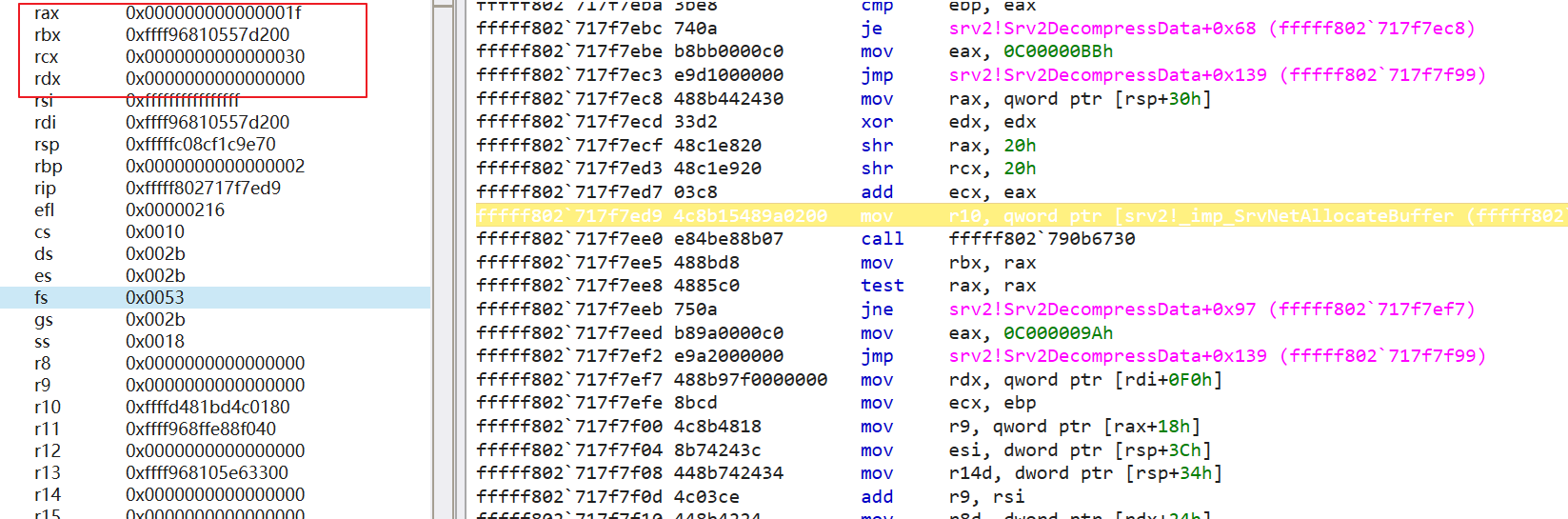The height and width of the screenshot is (519, 1568).
Task: Follow the +0x139 target on the 717f7ec3 jmp row
Action: 1218,75
